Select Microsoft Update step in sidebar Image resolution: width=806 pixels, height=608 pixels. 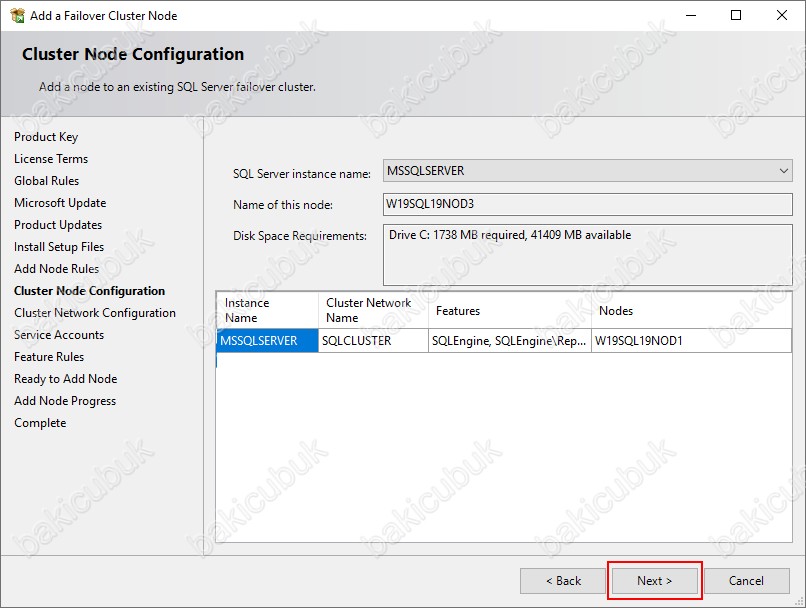60,203
